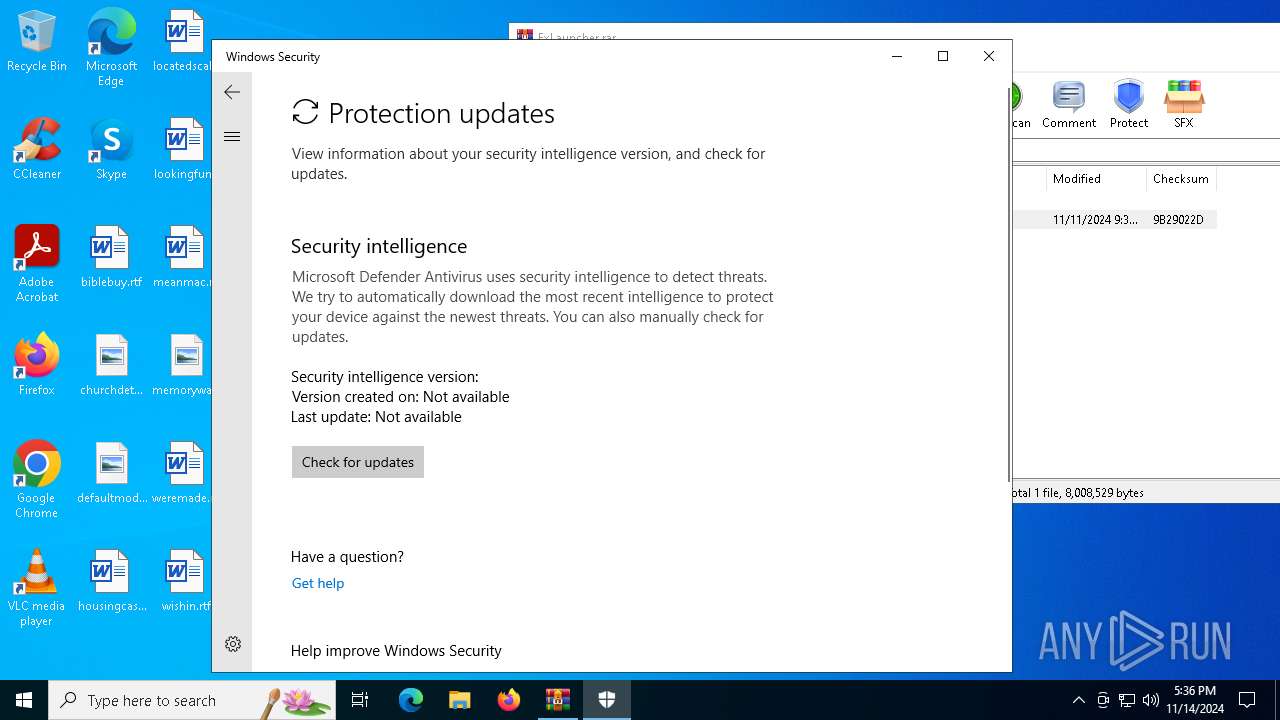Open Firefox from the taskbar
Screen dimensions: 1280x720
509,700
